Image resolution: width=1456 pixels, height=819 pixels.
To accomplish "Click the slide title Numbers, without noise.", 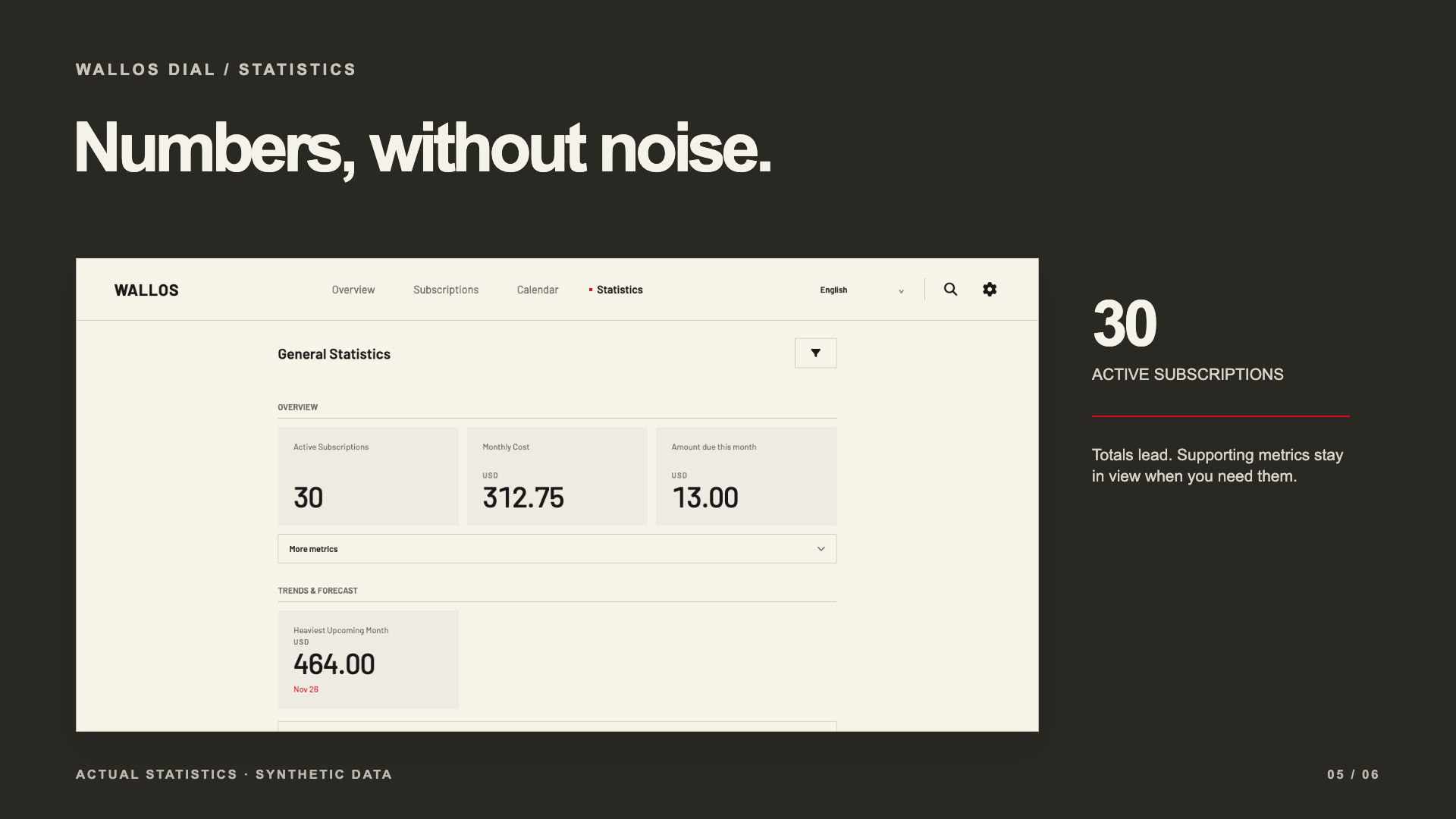I will pos(422,149).
